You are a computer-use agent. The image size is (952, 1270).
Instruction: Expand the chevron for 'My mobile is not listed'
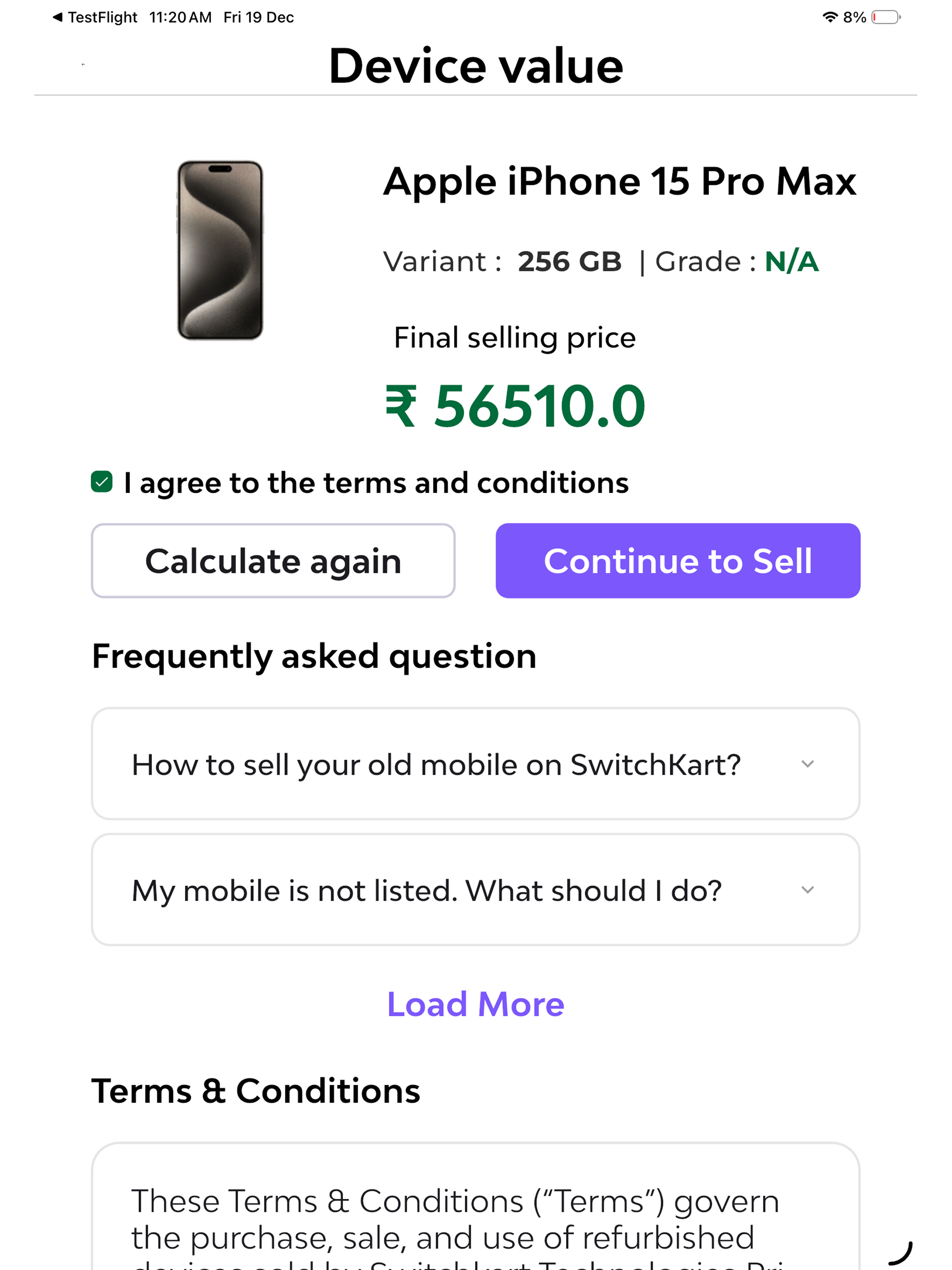(x=807, y=889)
